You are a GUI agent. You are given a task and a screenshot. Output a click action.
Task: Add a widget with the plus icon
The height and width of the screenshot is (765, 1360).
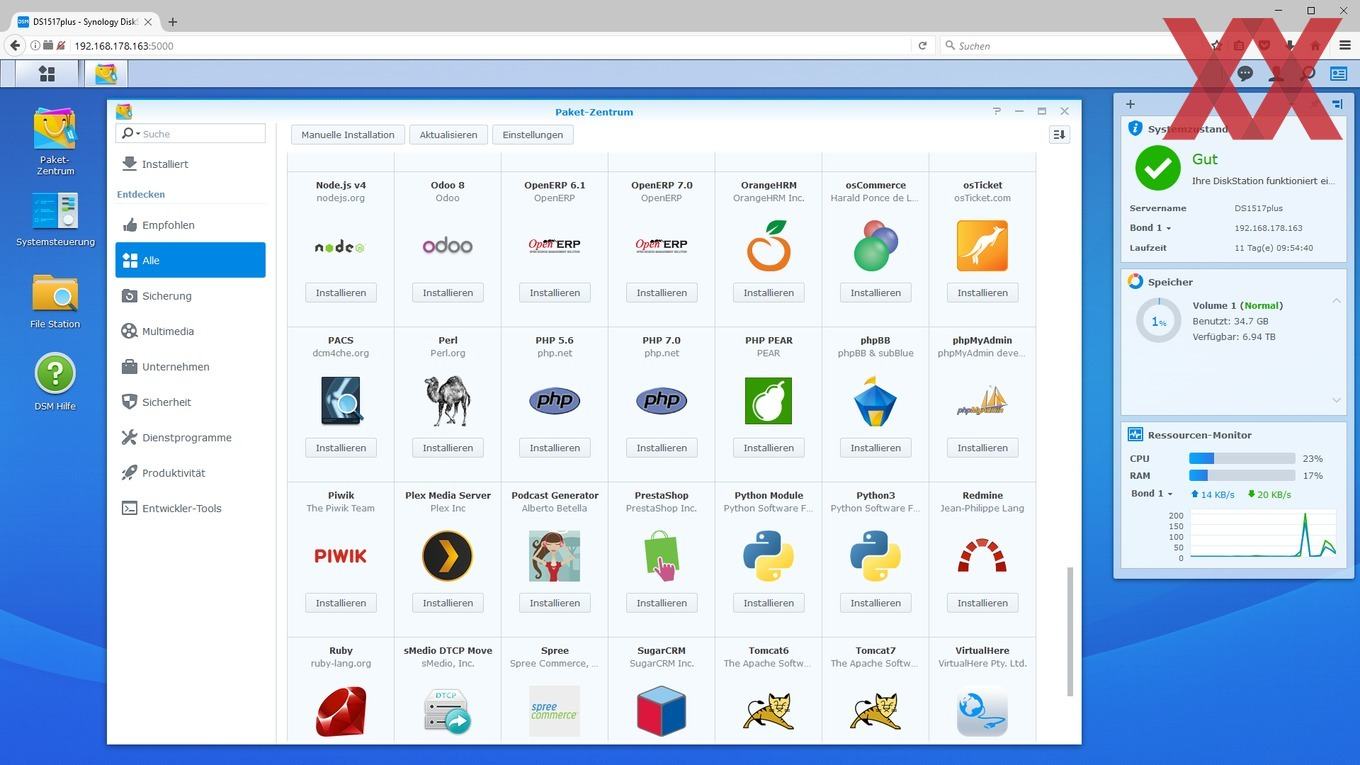(1130, 104)
